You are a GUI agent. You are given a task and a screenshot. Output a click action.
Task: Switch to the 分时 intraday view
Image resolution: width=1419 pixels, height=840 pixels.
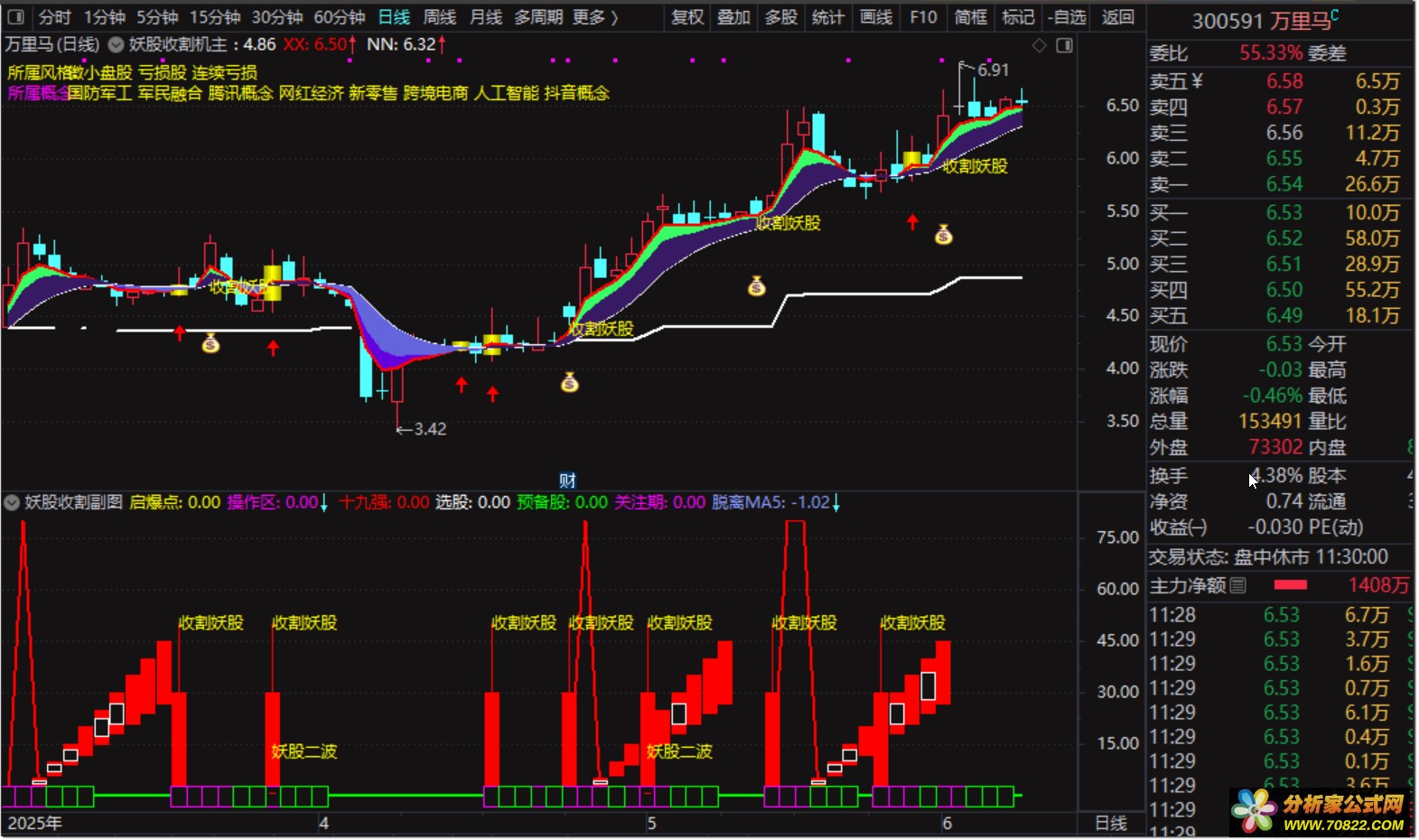click(55, 17)
